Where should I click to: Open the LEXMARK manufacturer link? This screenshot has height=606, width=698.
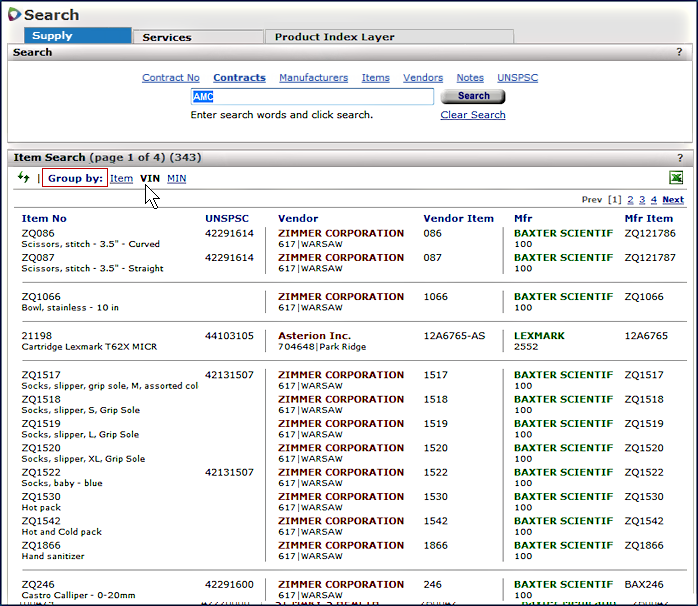coord(541,336)
